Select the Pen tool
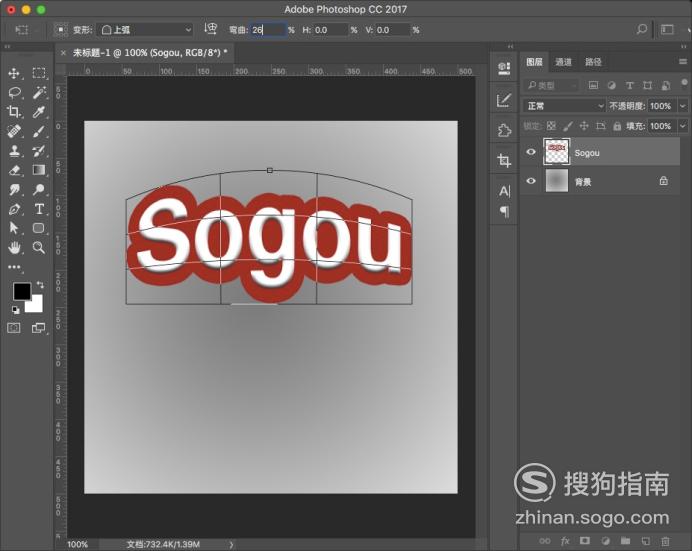The image size is (692, 551). point(14,209)
